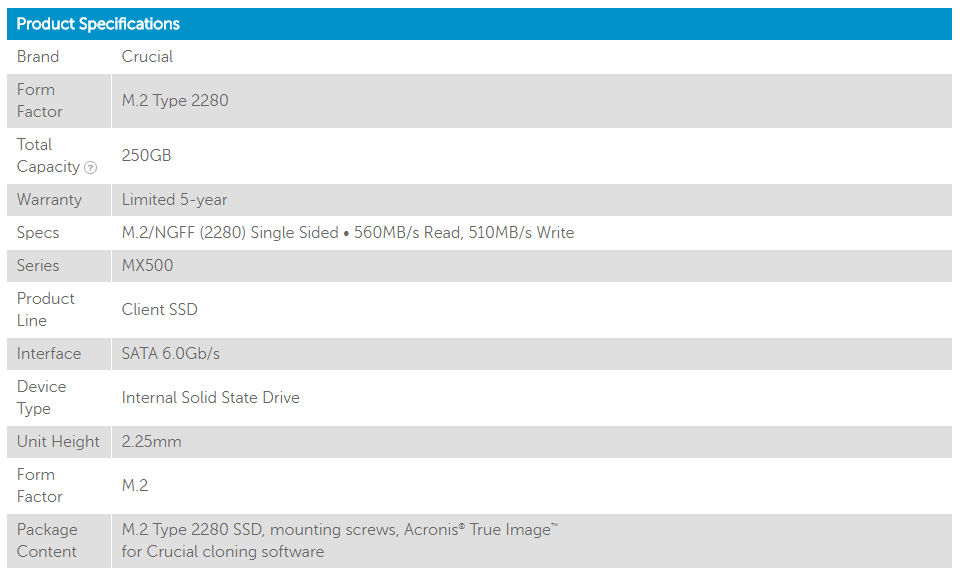
Task: Click the Limited 5-year warranty text
Action: click(x=175, y=200)
